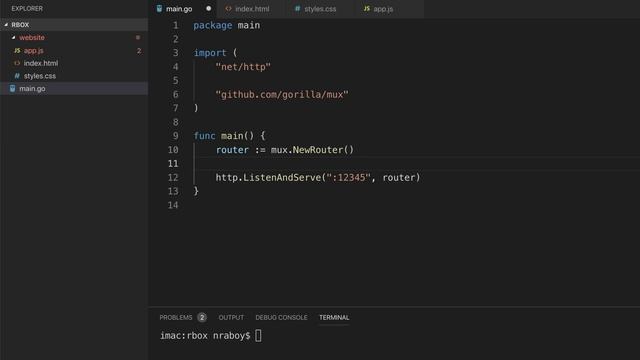Switch to the OUTPUT panel tab
Image resolution: width=640 pixels, height=360 pixels.
(231, 318)
